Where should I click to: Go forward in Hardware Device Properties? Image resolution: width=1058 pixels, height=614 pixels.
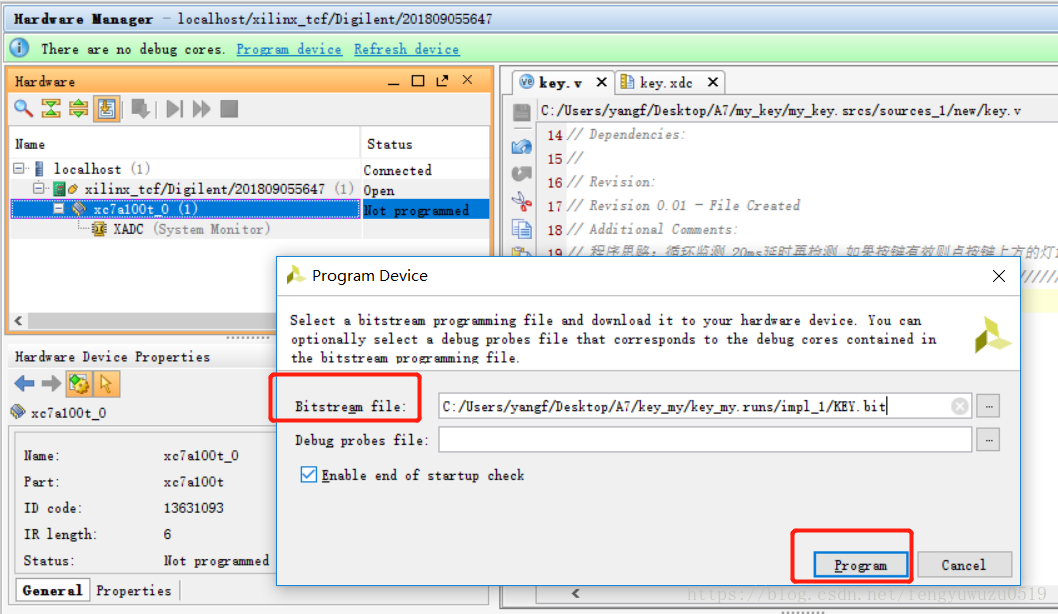[51, 384]
